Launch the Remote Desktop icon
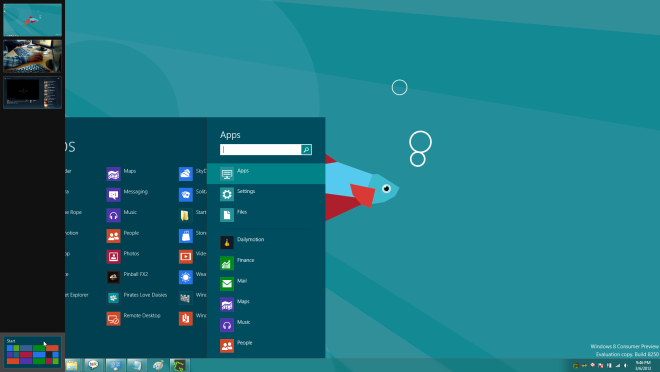660x372 pixels. tap(114, 318)
